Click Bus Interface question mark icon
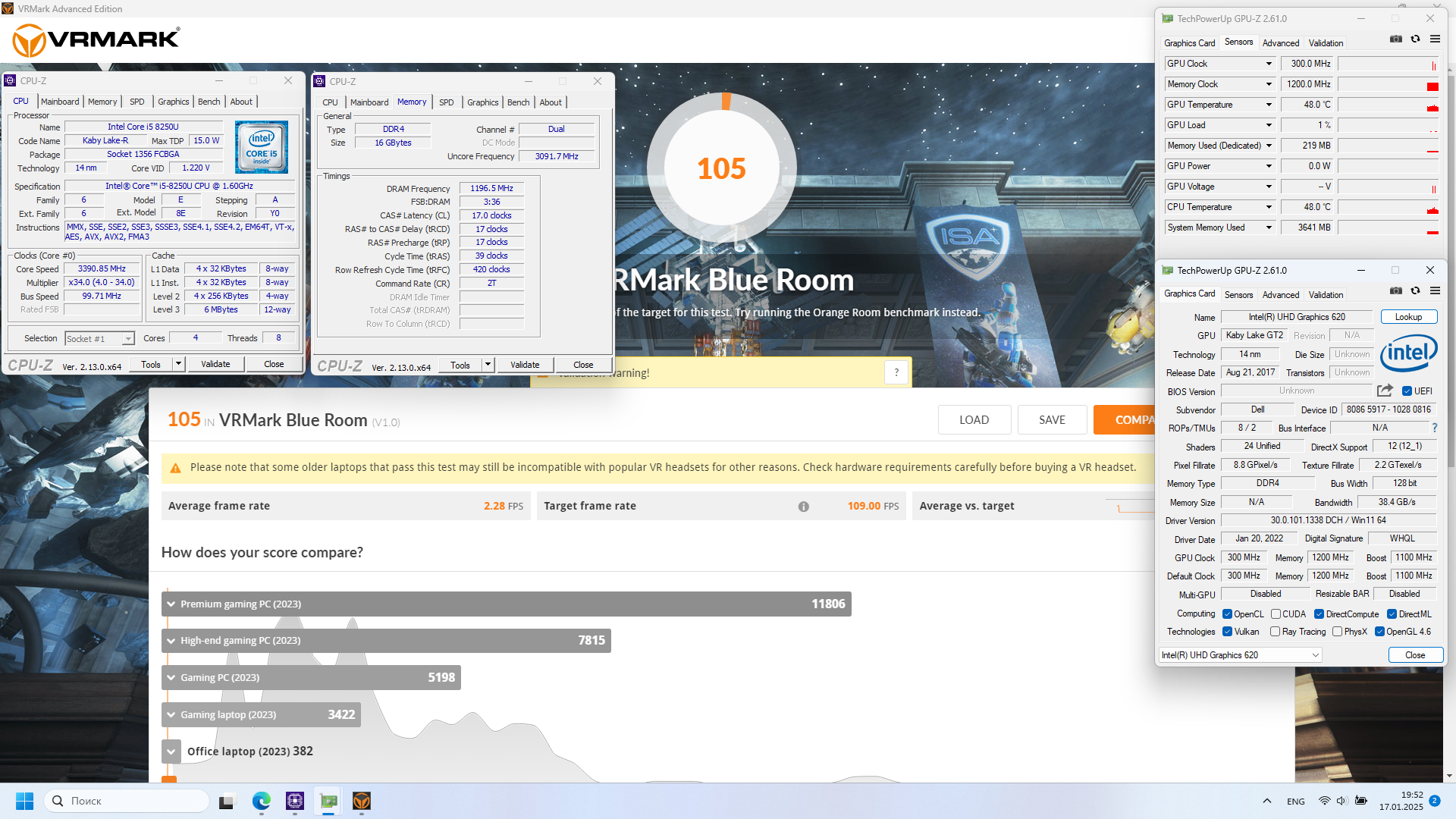This screenshot has height=819, width=1456. click(1435, 428)
